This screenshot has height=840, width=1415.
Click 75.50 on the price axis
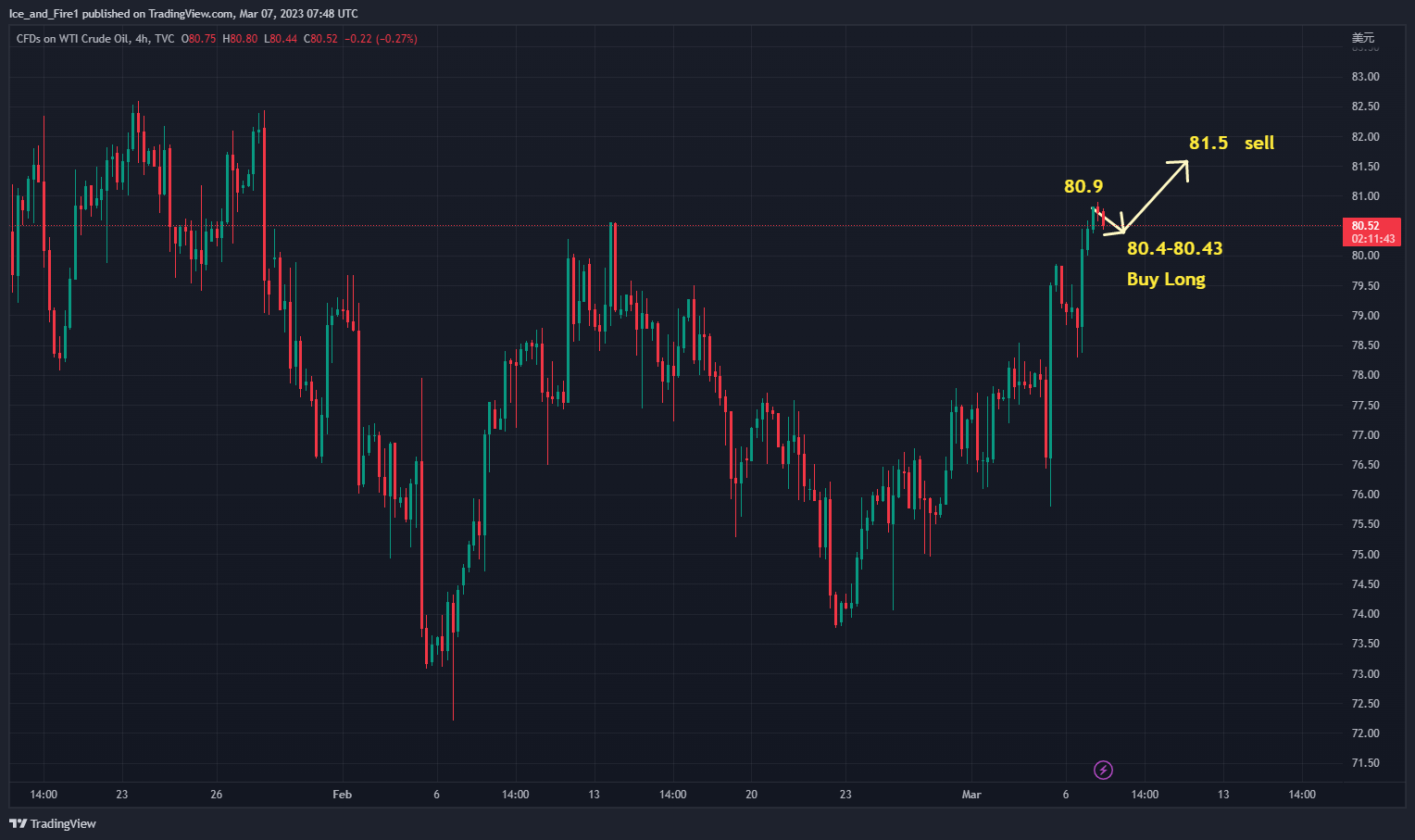click(1365, 524)
